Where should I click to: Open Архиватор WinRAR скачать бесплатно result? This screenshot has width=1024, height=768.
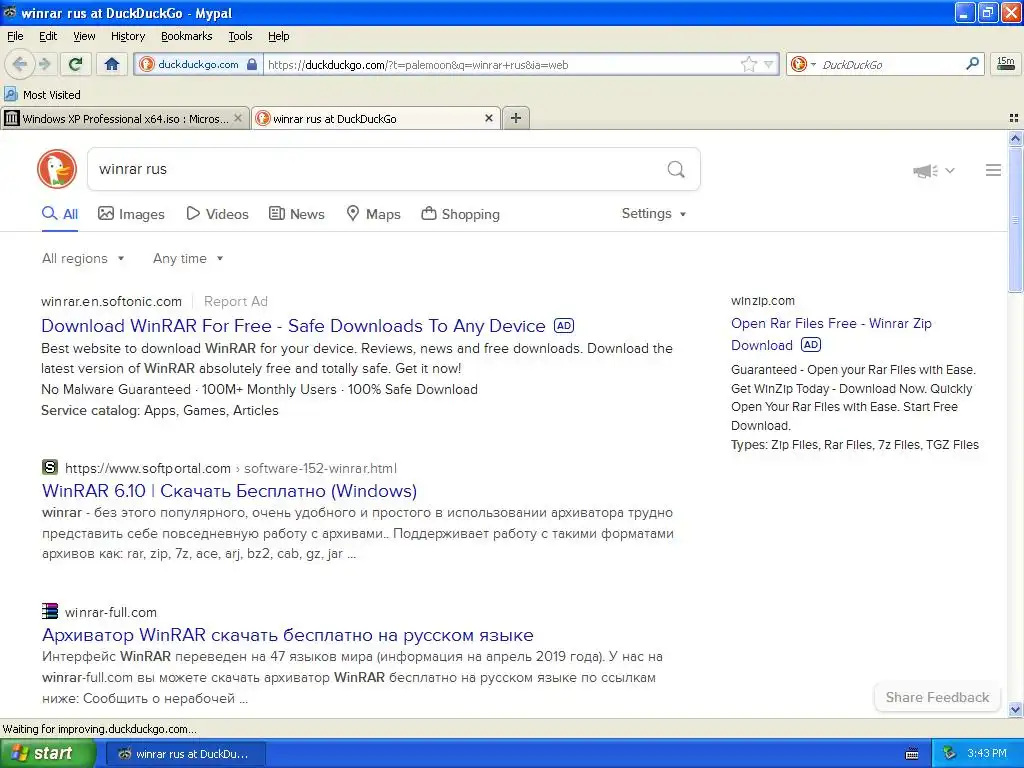287,635
